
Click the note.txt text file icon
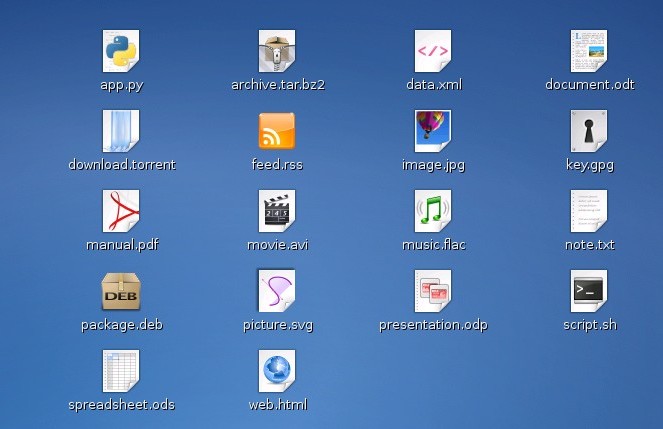[589, 210]
